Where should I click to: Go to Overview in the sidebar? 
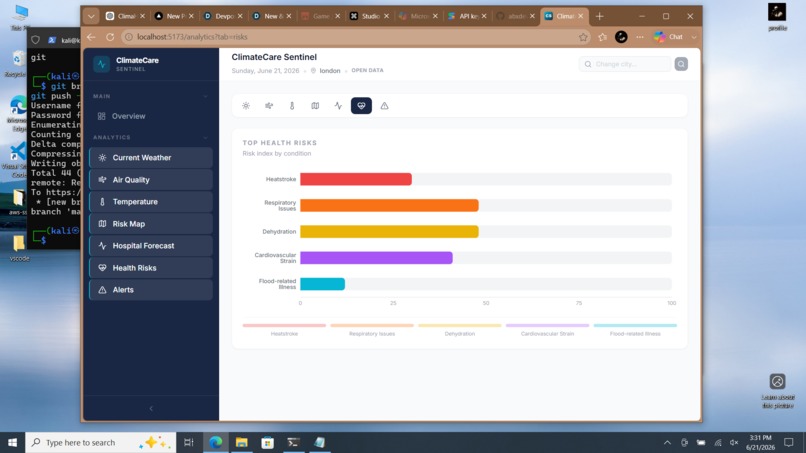pyautogui.click(x=151, y=116)
